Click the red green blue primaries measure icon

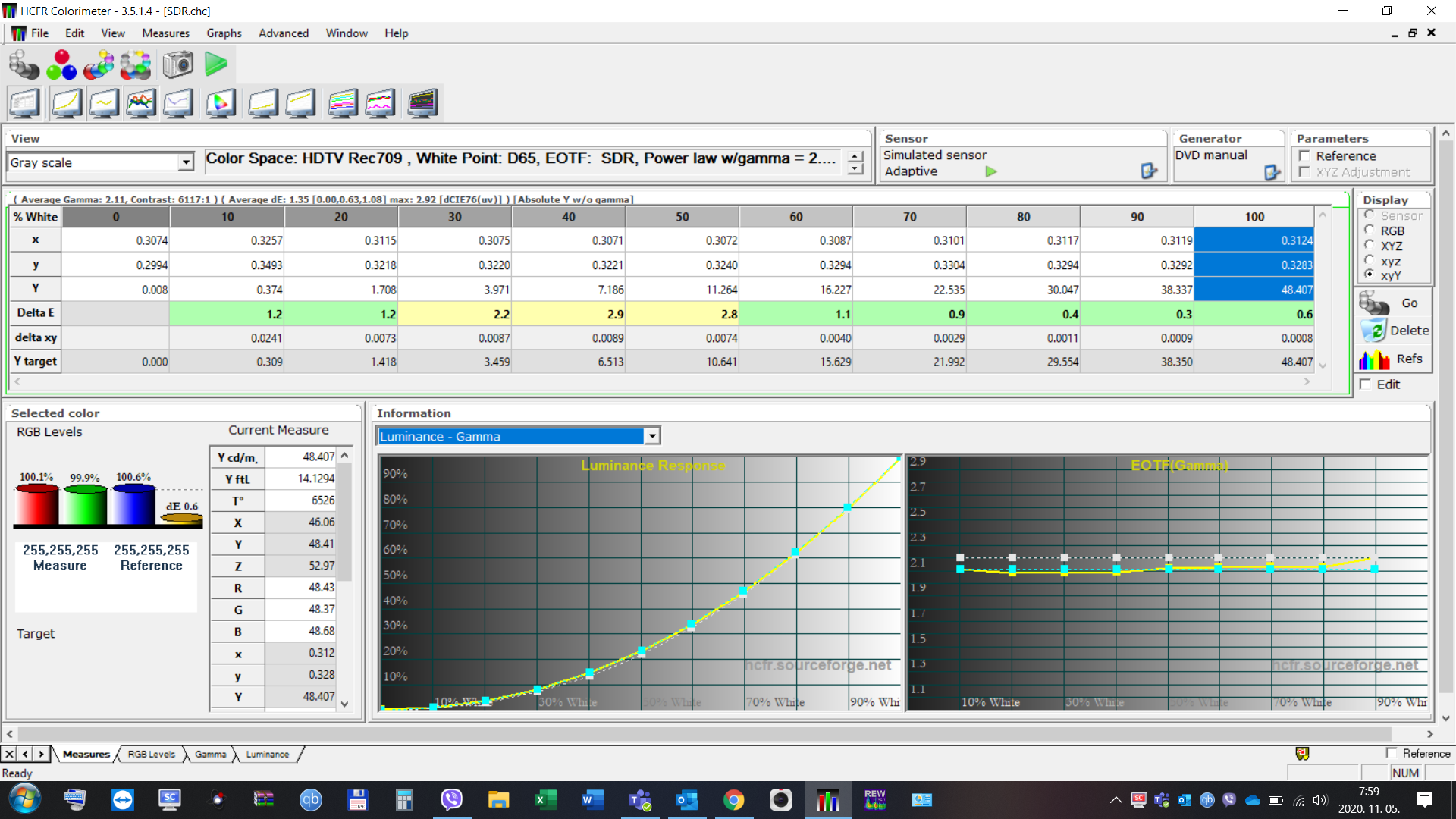[61, 65]
